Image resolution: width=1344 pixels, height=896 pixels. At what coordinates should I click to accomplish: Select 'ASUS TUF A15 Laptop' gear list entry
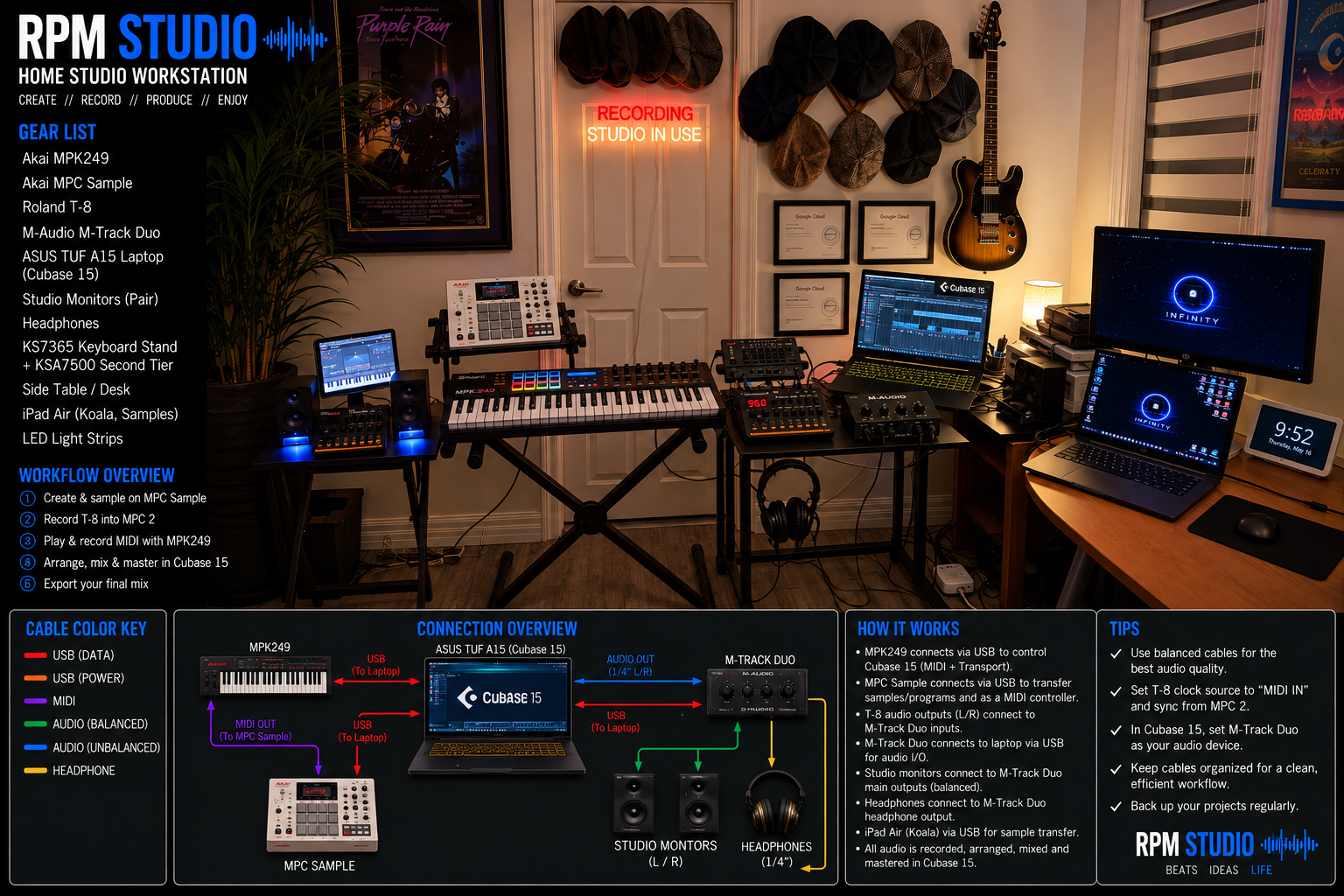point(93,265)
